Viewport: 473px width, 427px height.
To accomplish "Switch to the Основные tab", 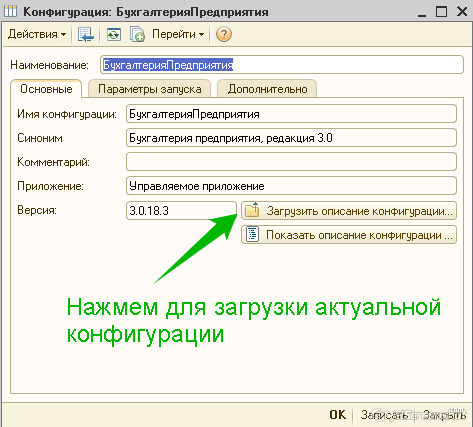I will click(46, 89).
